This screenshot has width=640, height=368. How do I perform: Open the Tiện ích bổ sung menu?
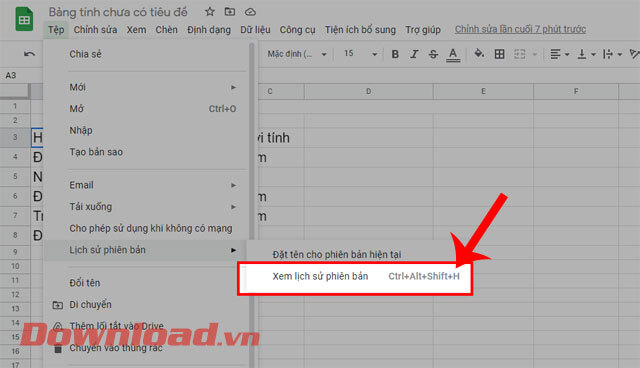coord(360,30)
